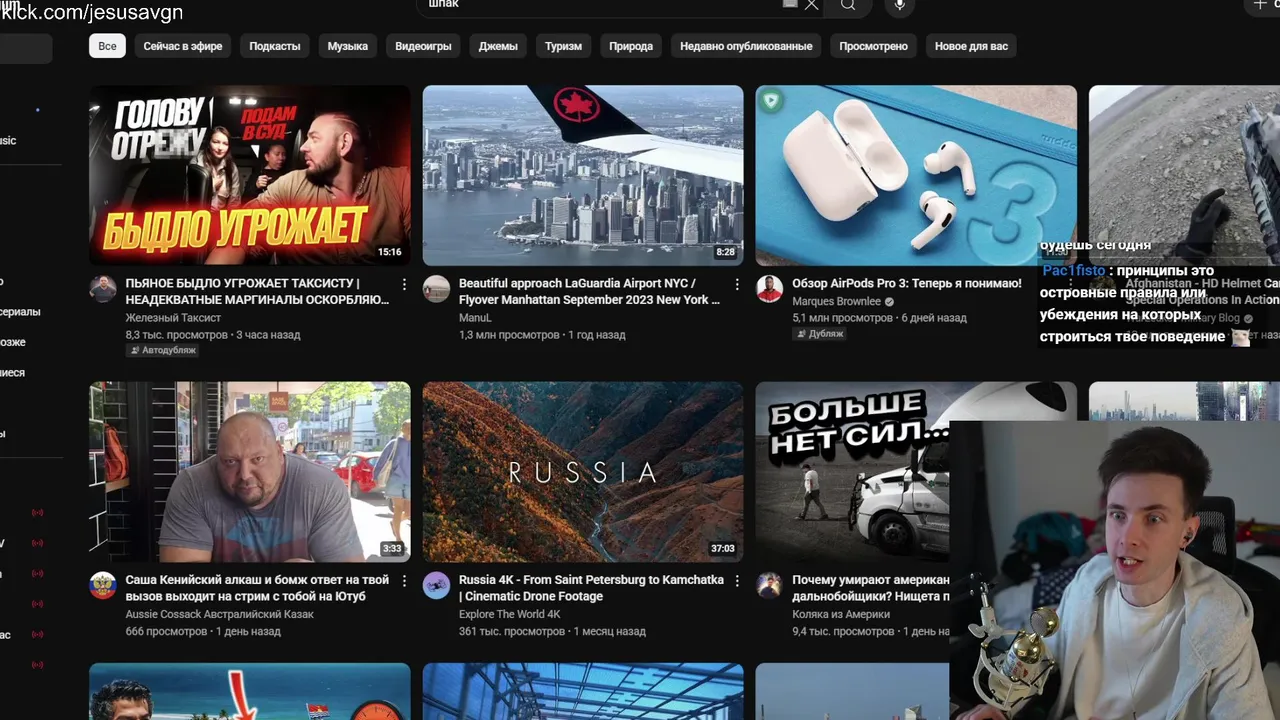Click the create plus button
This screenshot has width=1280, height=720.
coord(1260,5)
